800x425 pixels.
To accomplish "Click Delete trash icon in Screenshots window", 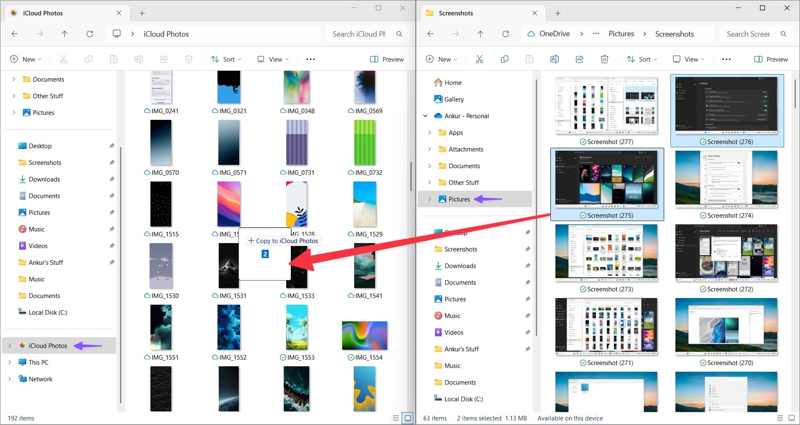I will [604, 59].
